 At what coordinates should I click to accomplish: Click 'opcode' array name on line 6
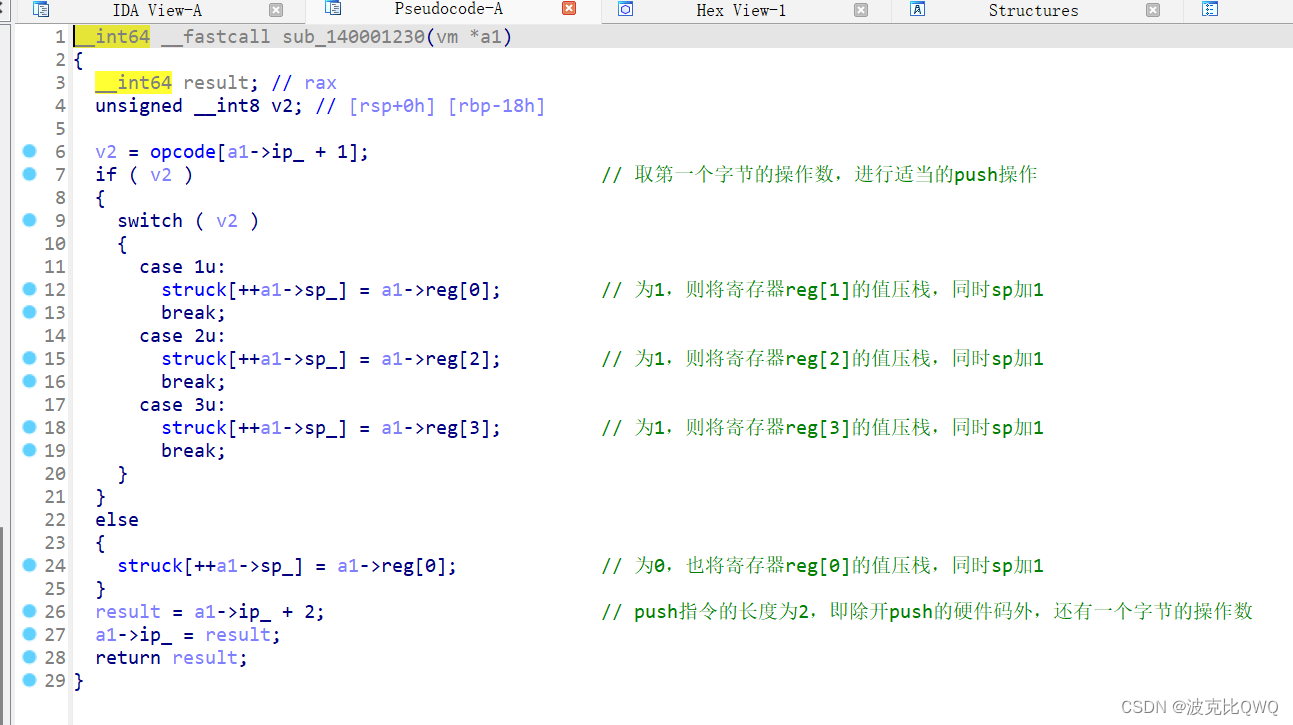[183, 152]
